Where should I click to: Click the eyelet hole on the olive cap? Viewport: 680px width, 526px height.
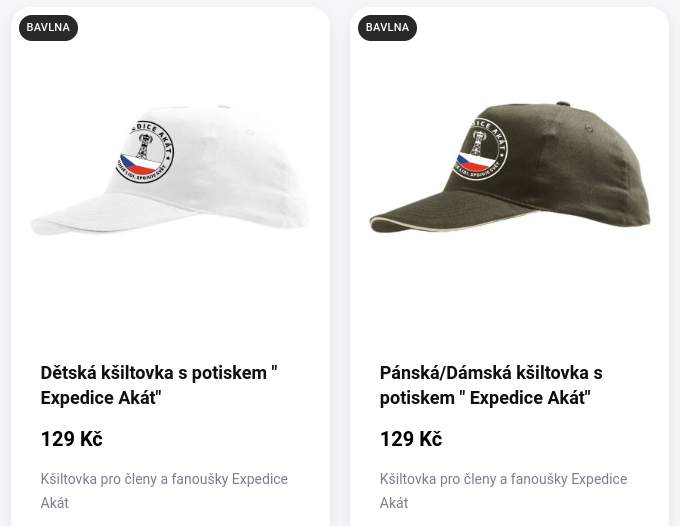click(588, 128)
